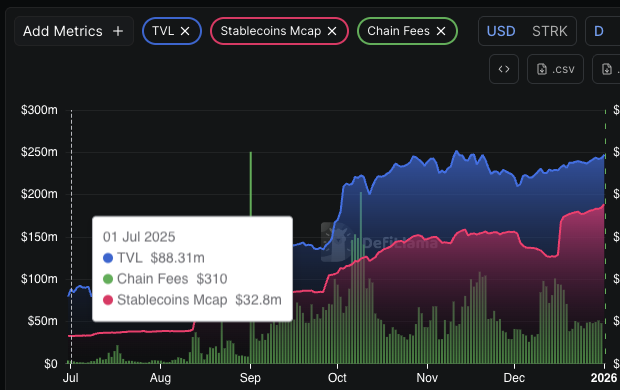
Task: Click the partially visible second file download icon
Action: (607, 69)
